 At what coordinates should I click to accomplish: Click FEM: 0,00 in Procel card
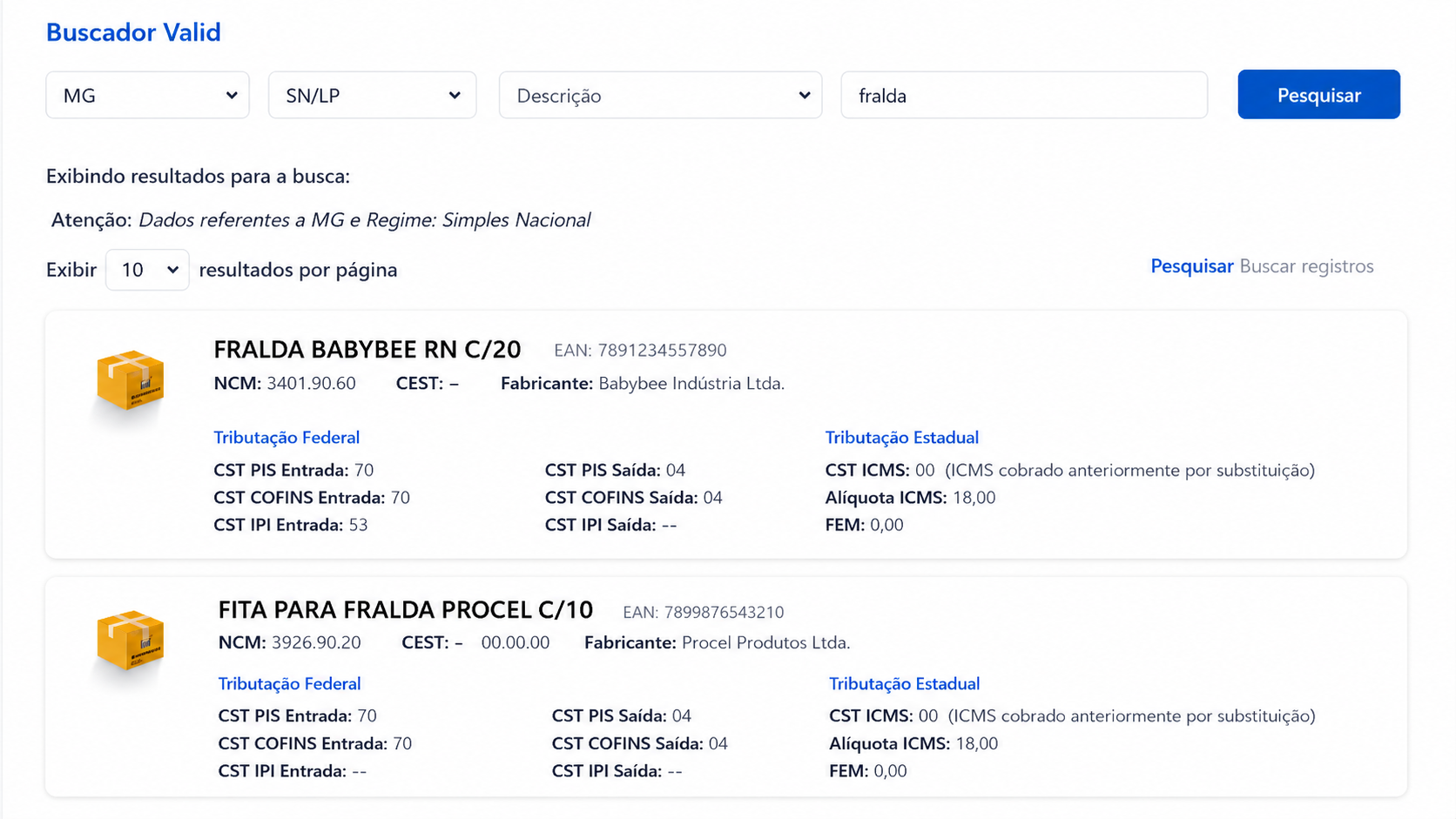pos(868,771)
